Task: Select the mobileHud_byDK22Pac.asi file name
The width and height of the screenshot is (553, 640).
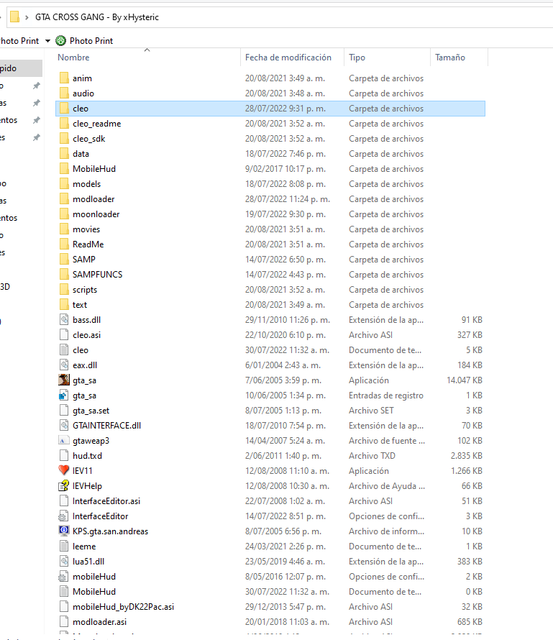Action: pyautogui.click(x=123, y=607)
